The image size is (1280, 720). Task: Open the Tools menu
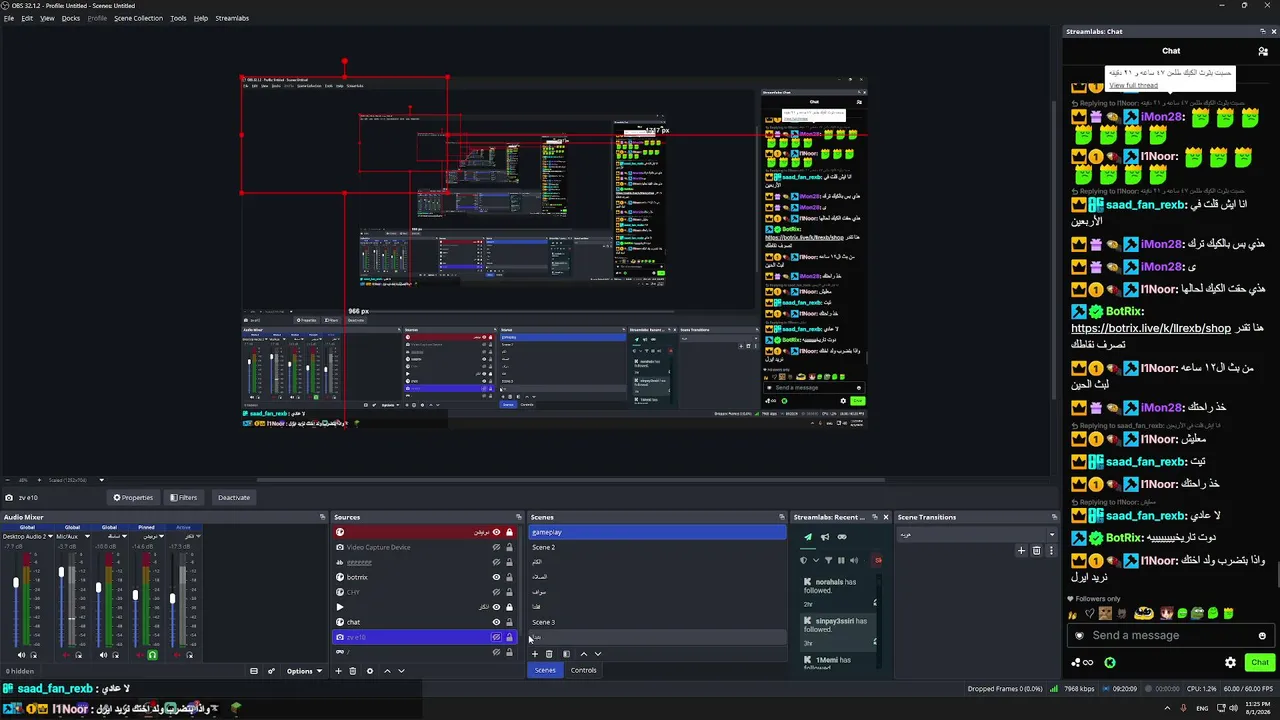178,18
